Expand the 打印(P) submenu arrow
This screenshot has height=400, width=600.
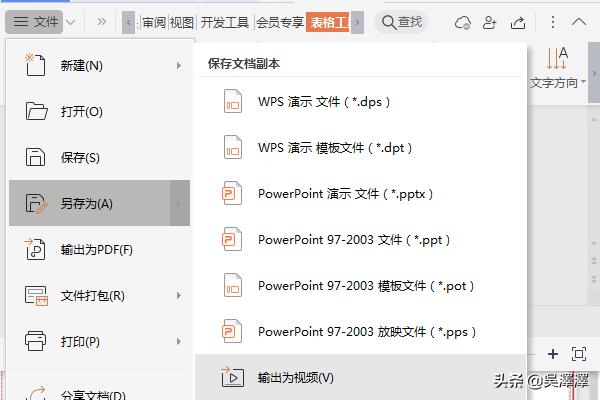(179, 341)
